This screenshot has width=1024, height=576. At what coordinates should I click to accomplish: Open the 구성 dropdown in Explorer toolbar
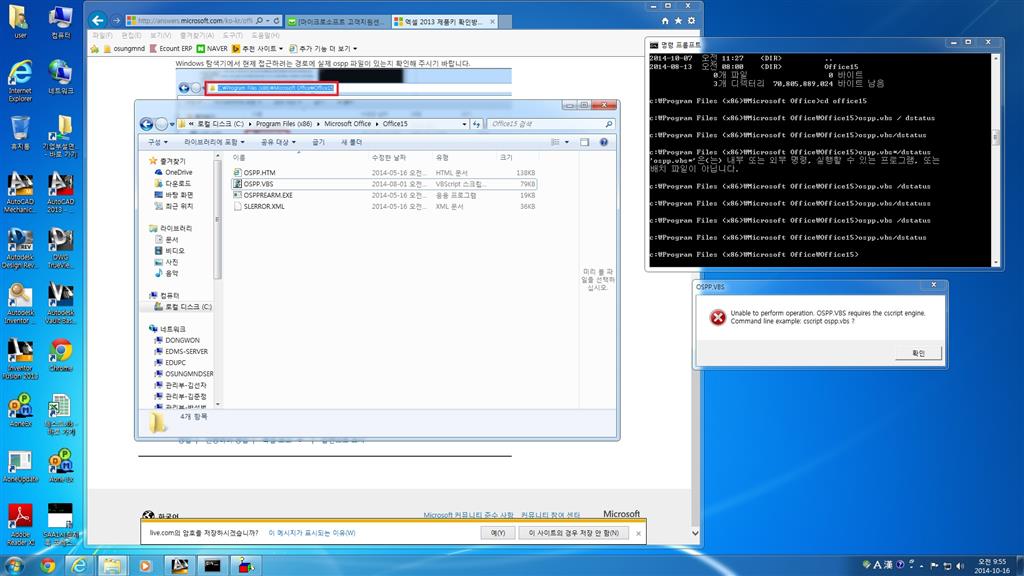tap(157, 142)
